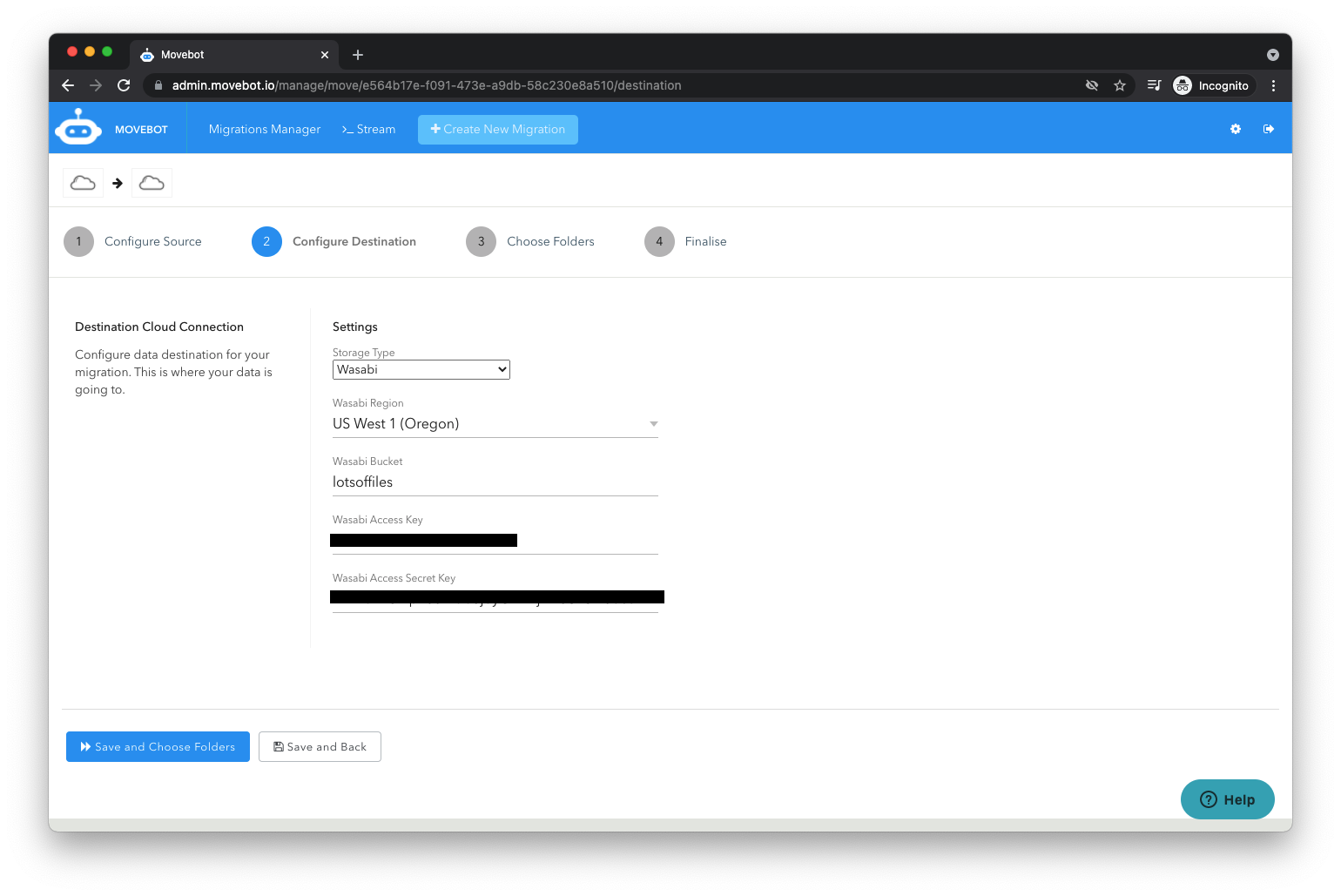
Task: Open the media control playlist icon
Action: tap(1154, 85)
